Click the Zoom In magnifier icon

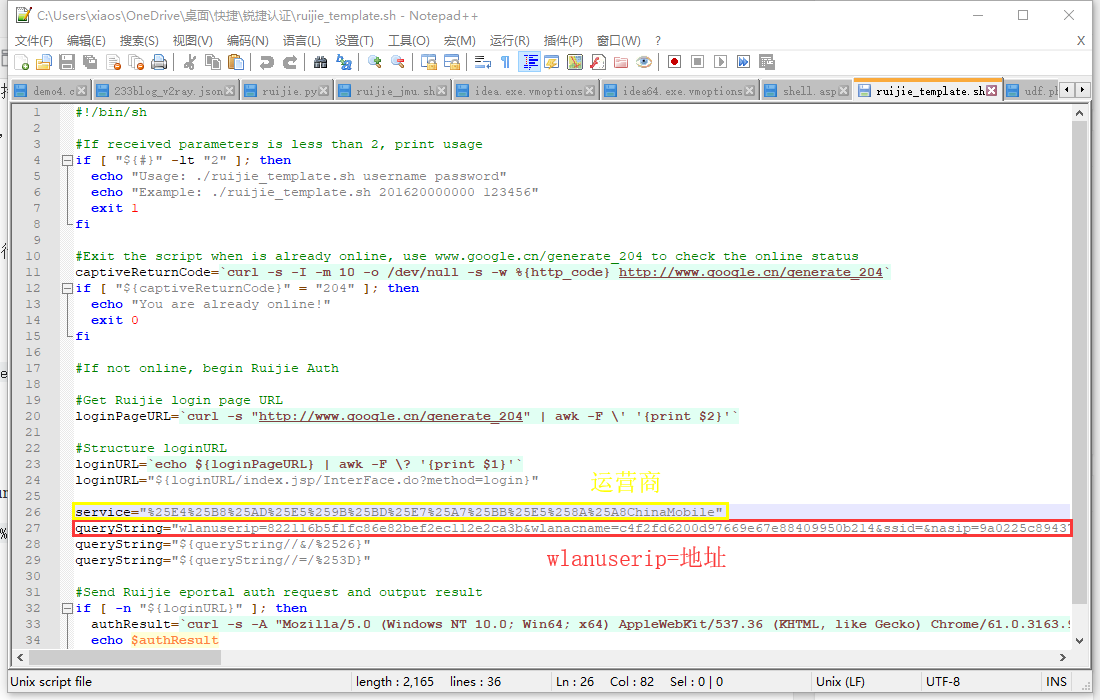(x=374, y=62)
